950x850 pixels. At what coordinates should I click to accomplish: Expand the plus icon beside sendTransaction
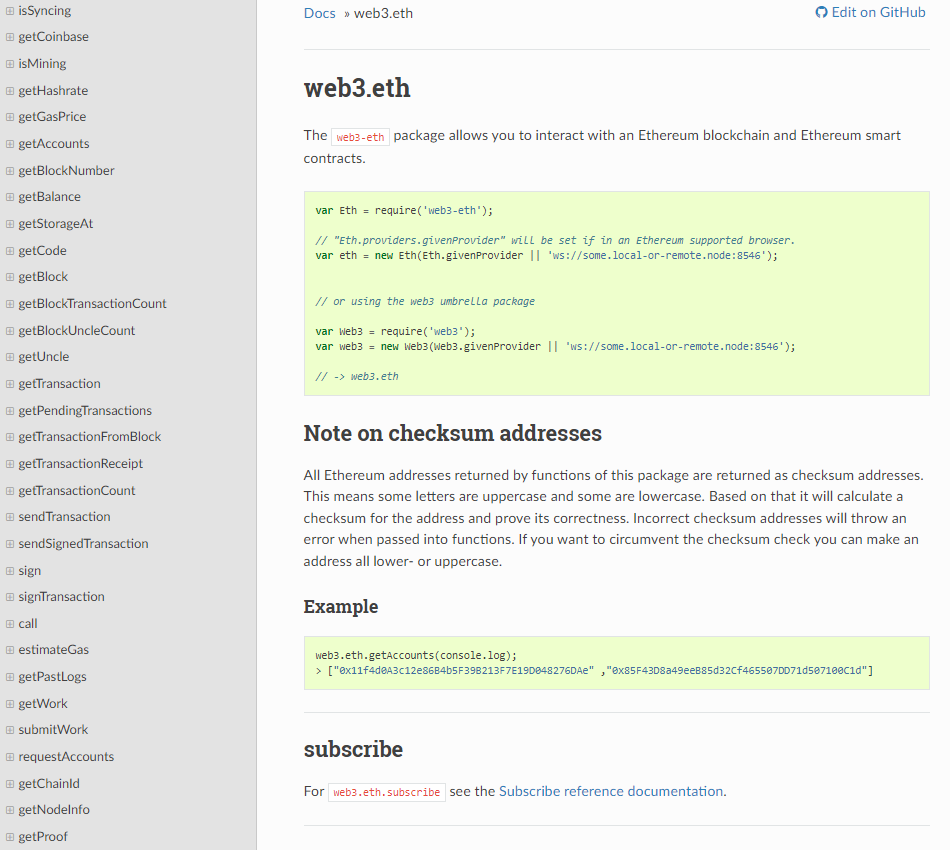click(8, 516)
